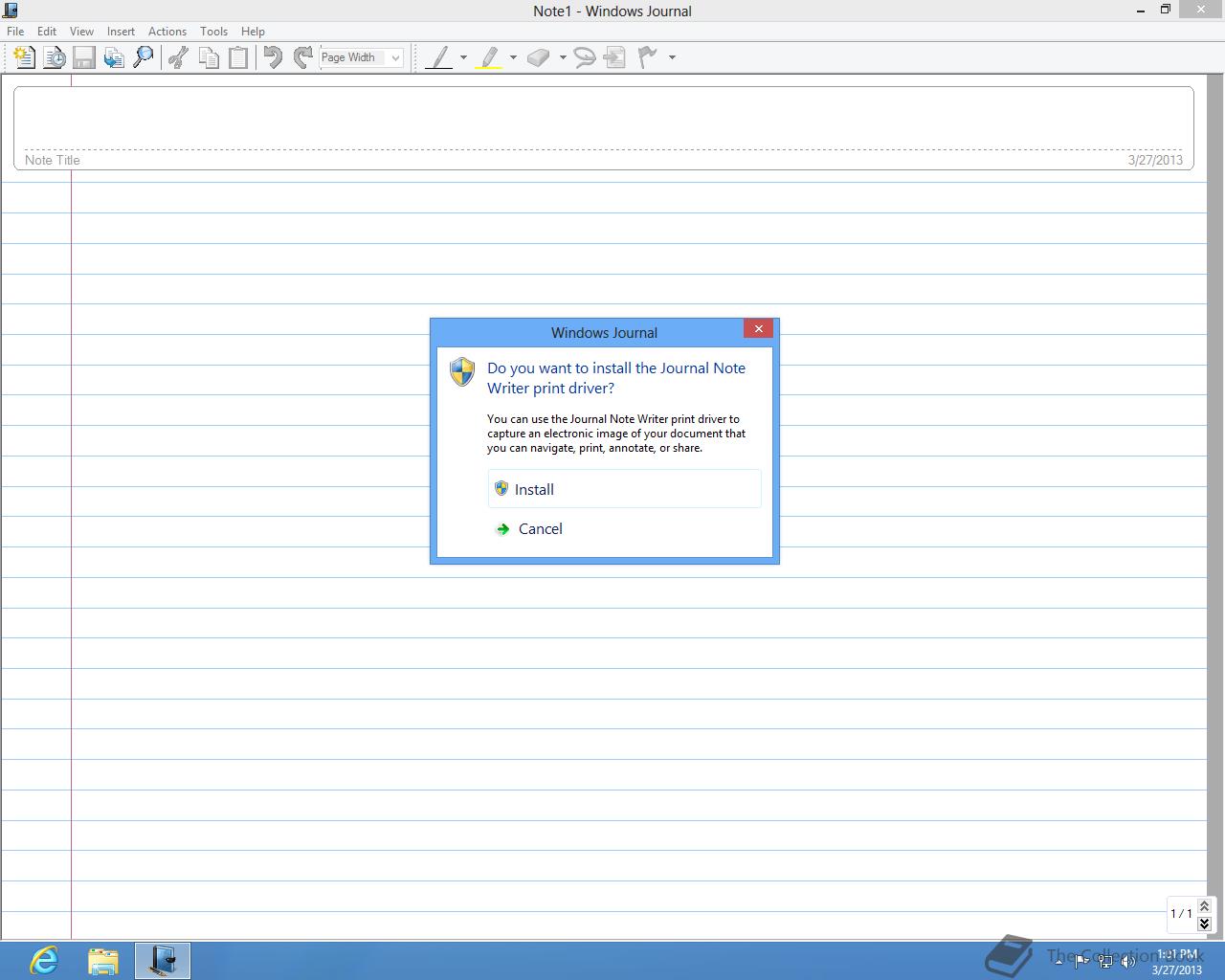Click Cancel in the print driver dialog
Screen dimensions: 1225x980
coord(625,529)
